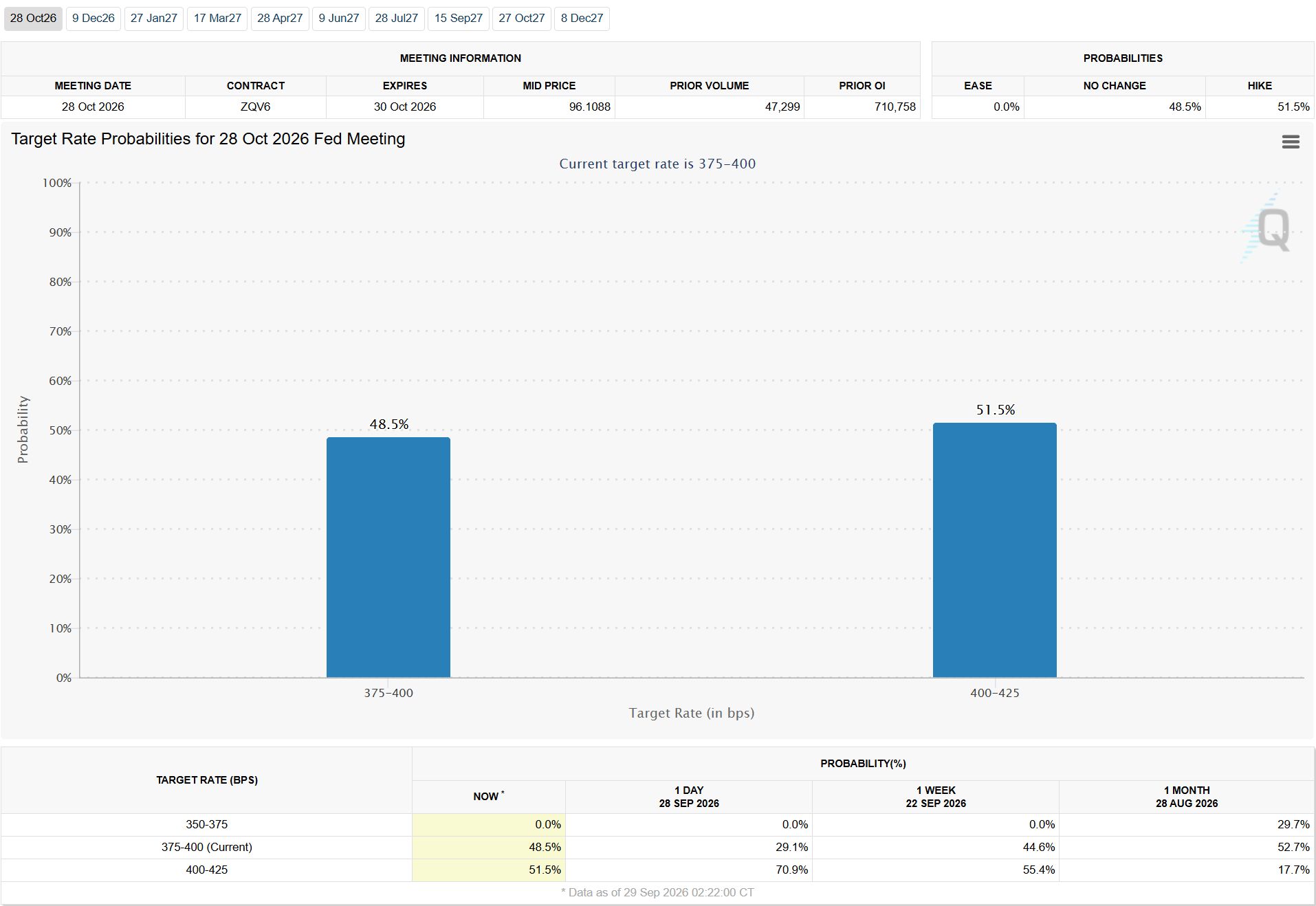Click the 1 MONTH 28 AUG 2026 header
This screenshot has height=906, width=1316.
click(1187, 797)
